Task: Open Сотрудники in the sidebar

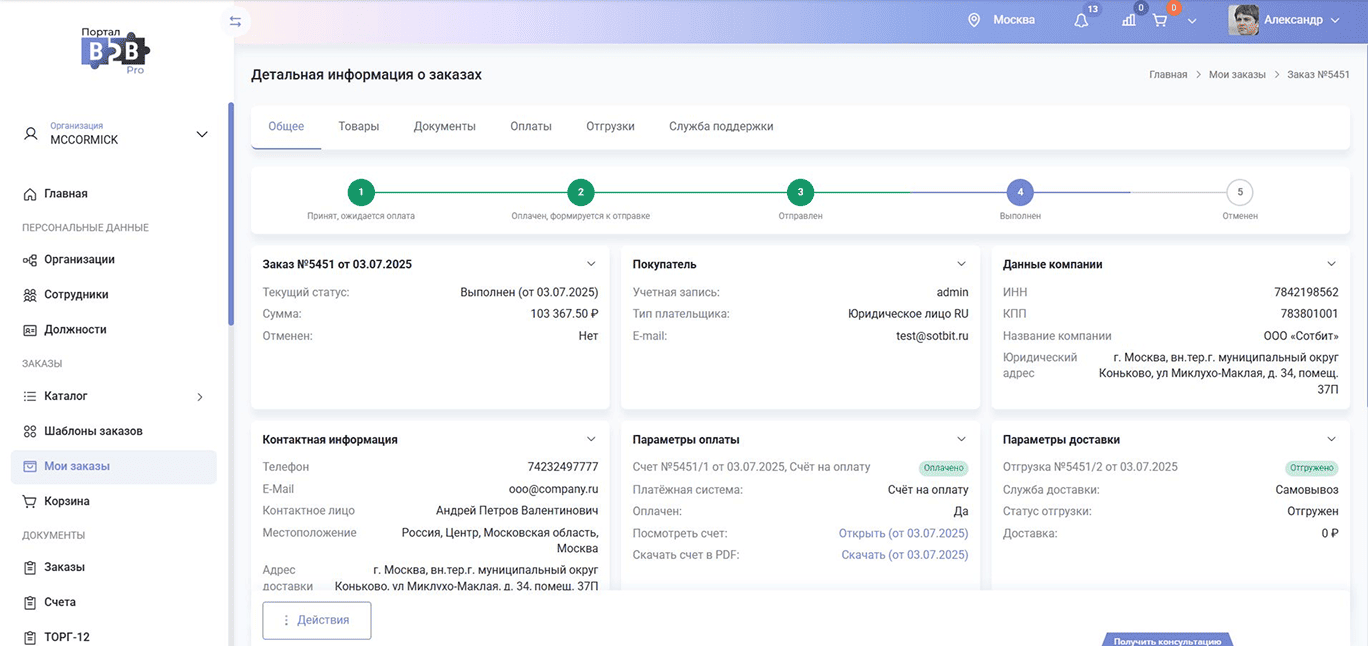Action: (x=76, y=295)
